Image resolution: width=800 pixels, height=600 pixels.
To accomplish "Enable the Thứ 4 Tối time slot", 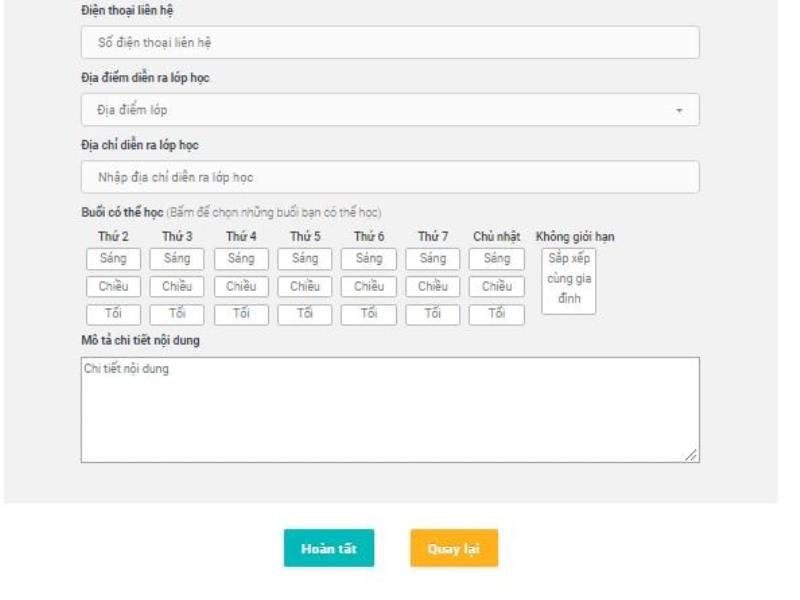I will click(x=241, y=314).
